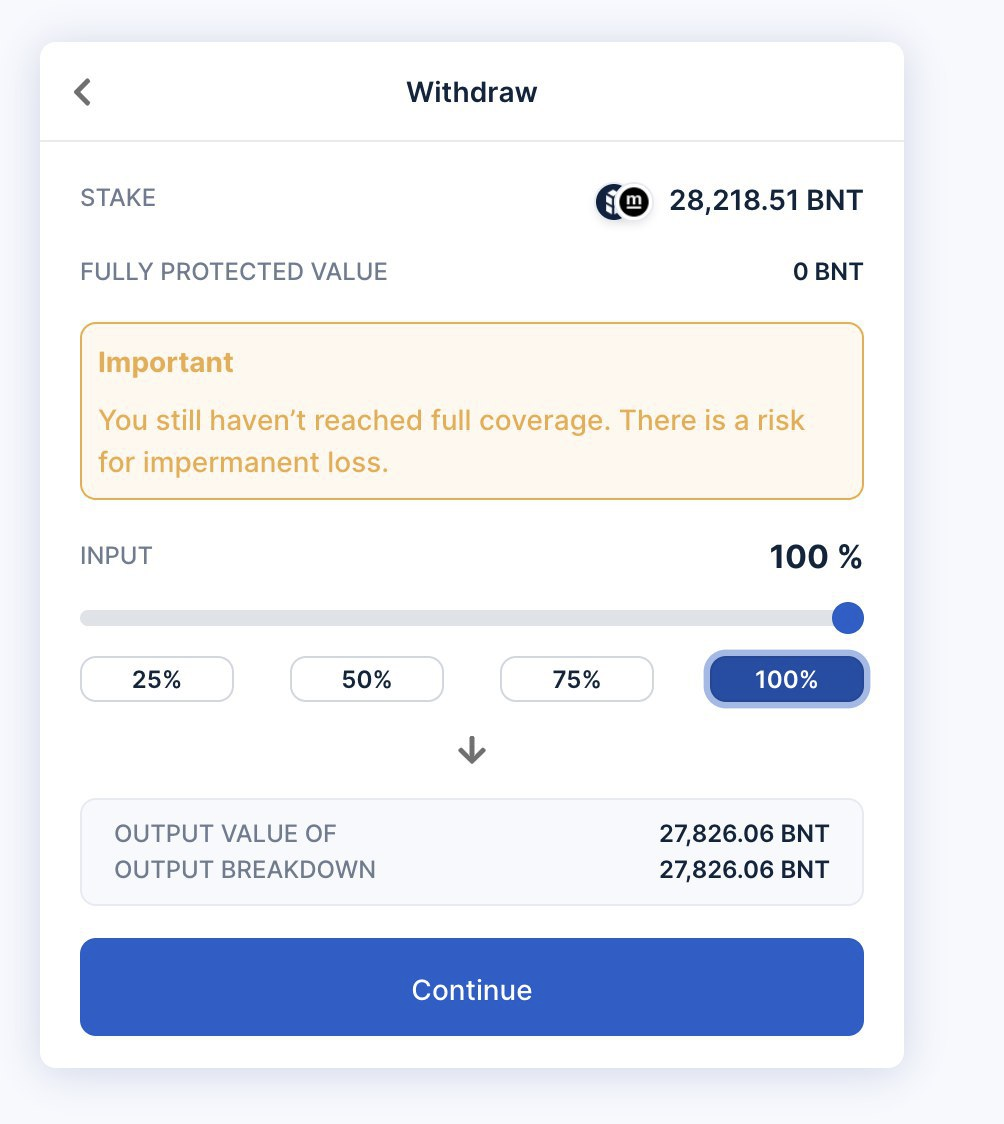Click the FULLY PROTECTED VALUE row
This screenshot has height=1124, width=1004.
(234, 271)
